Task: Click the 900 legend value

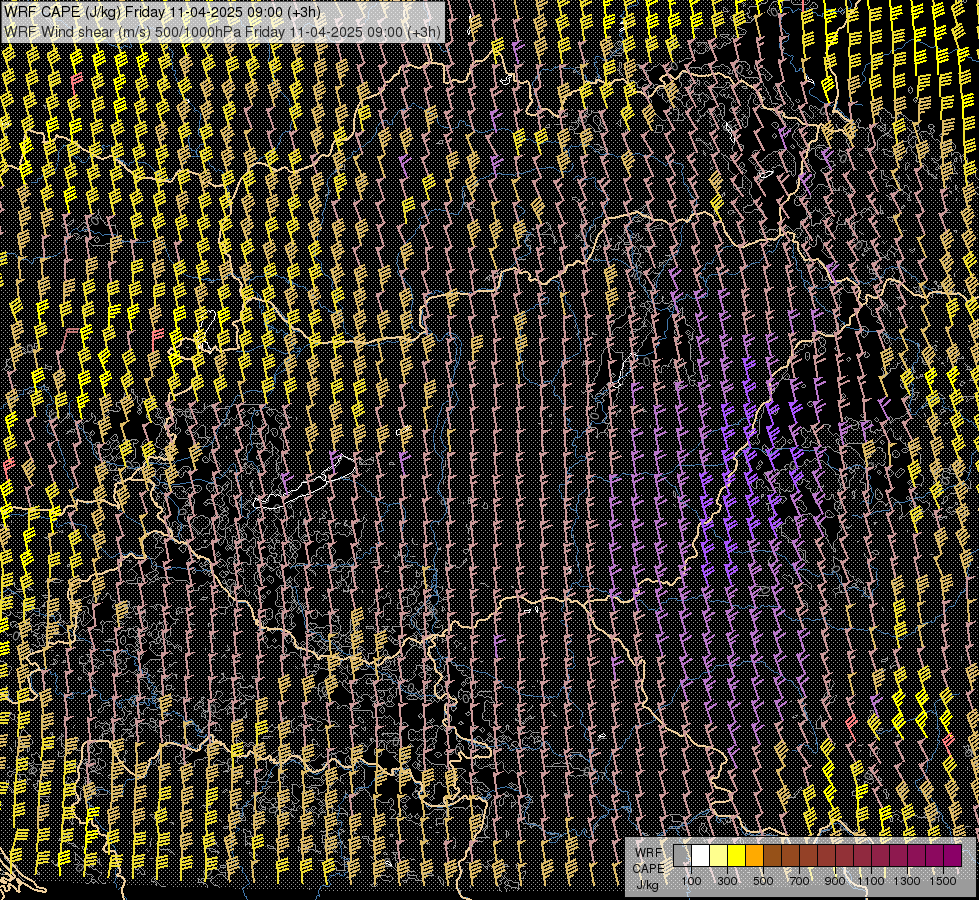Action: 835,881
